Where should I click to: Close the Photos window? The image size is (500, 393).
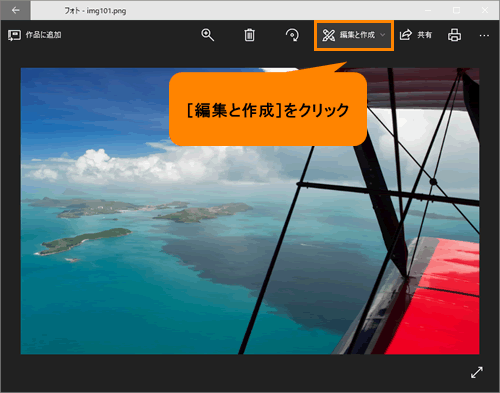485,10
